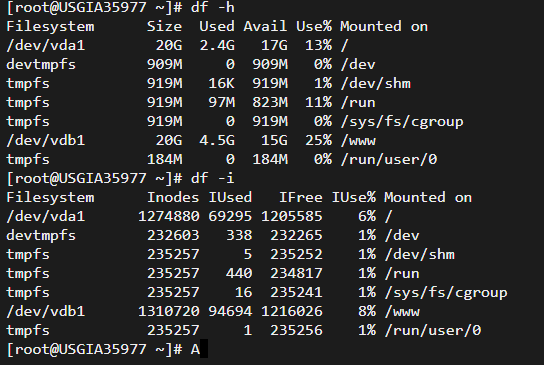The image size is (544, 365).
Task: Click the terminal cursor after the letter A
Action: [x=204, y=349]
